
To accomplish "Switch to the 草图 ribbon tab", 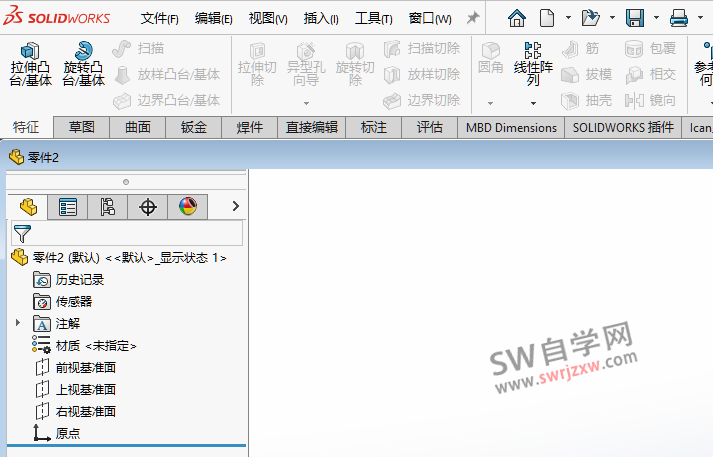I will tap(81, 127).
